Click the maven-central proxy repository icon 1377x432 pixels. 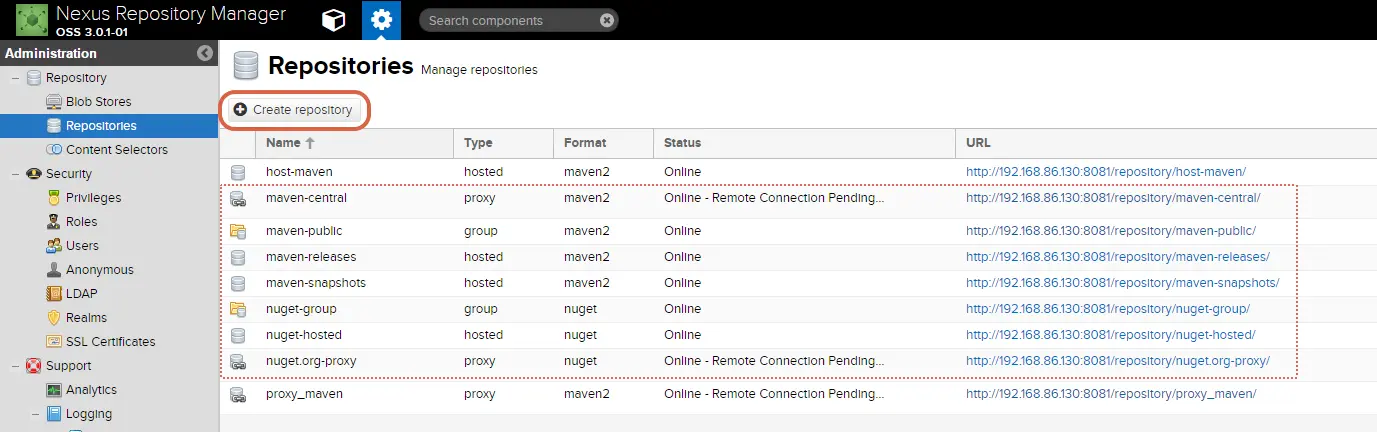point(238,198)
